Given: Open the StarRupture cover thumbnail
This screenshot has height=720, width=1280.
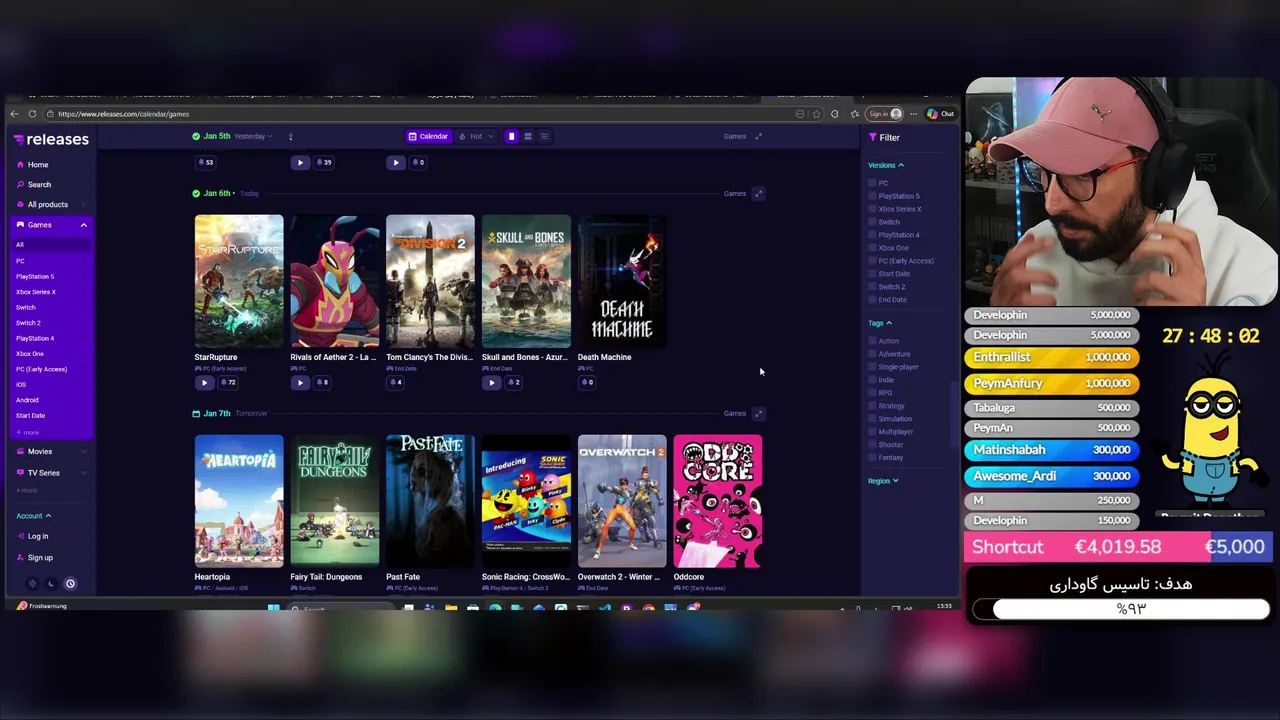Looking at the screenshot, I should point(239,281).
